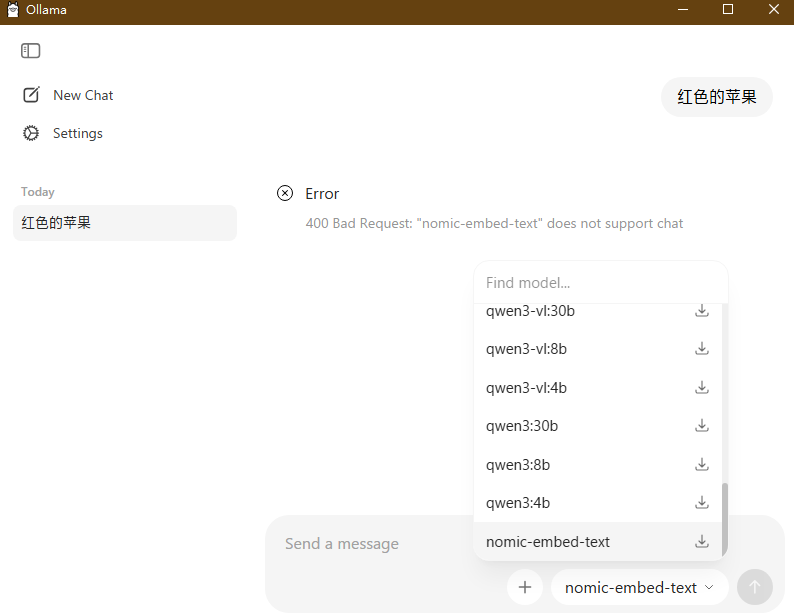Open Settings from the sidebar
This screenshot has height=615, width=794.
(x=77, y=133)
